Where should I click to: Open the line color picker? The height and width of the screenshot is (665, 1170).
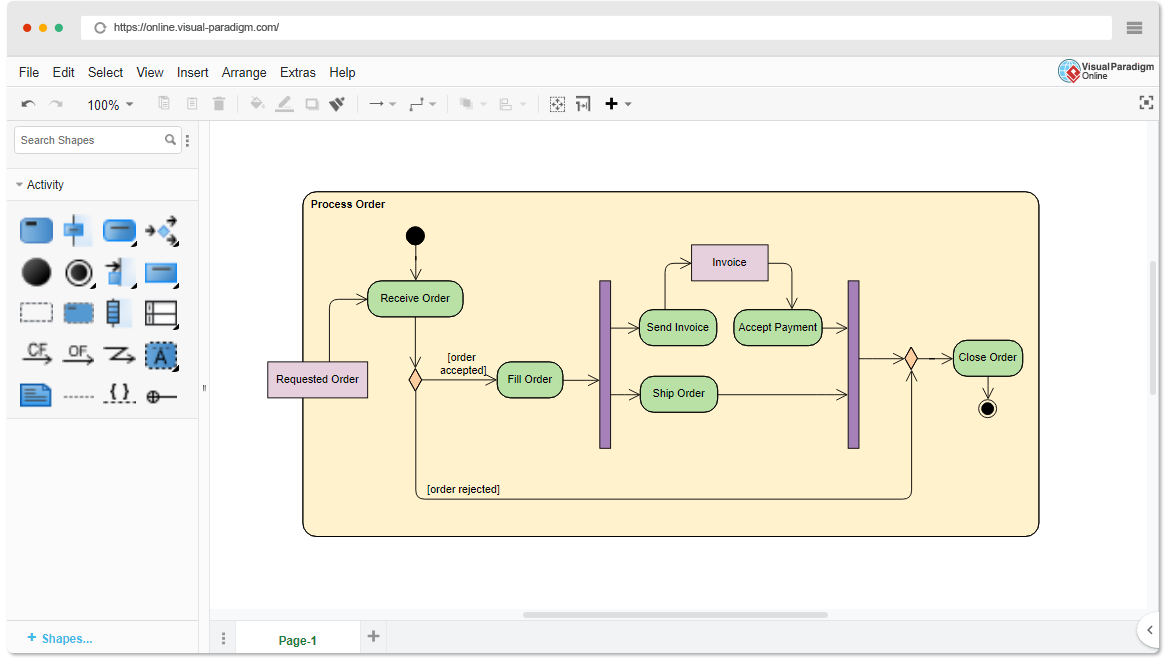point(285,104)
